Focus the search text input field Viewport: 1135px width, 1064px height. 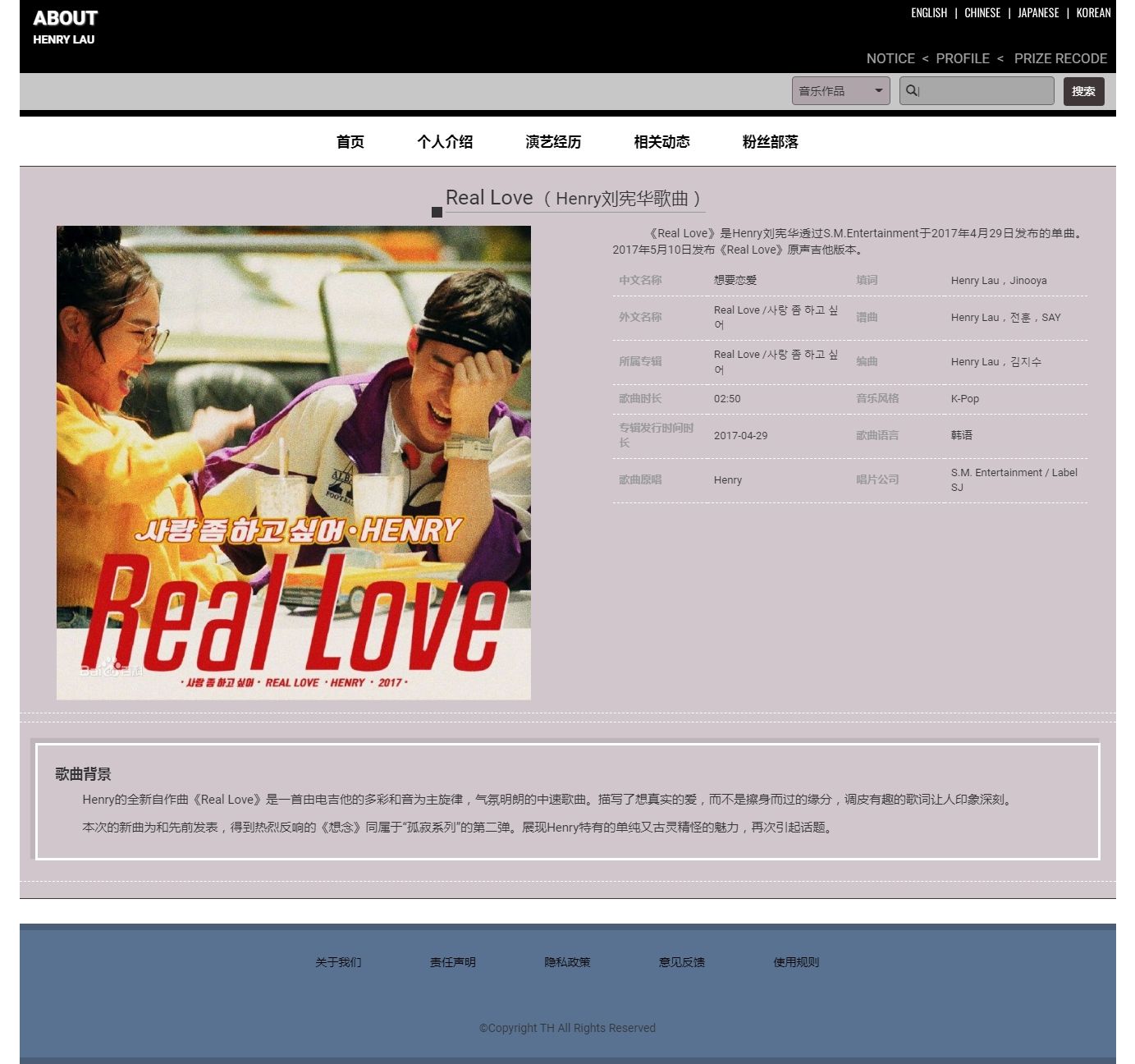point(977,90)
